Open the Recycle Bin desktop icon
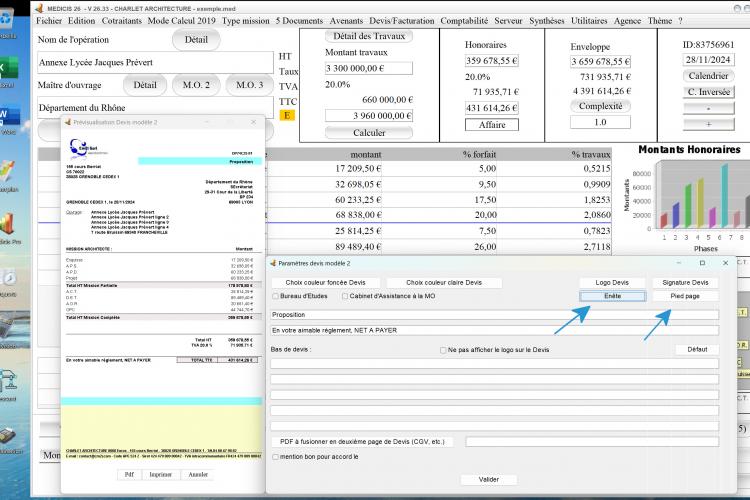This screenshot has width=750, height=500. pos(7,22)
